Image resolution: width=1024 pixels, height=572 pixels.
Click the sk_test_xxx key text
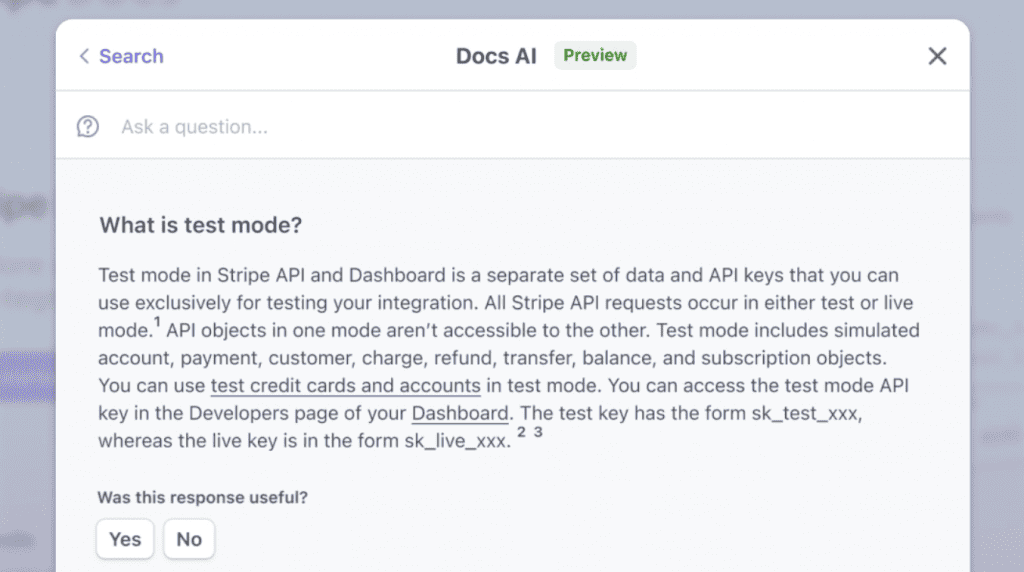pyautogui.click(x=804, y=413)
